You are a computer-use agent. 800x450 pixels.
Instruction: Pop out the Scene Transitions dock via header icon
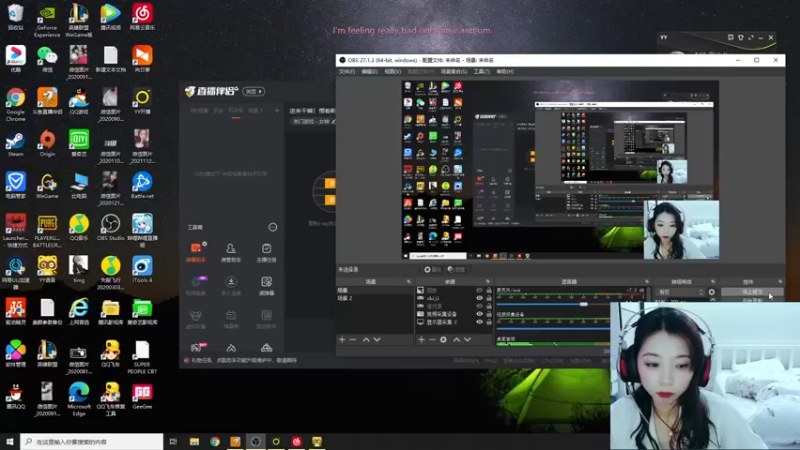click(x=713, y=282)
